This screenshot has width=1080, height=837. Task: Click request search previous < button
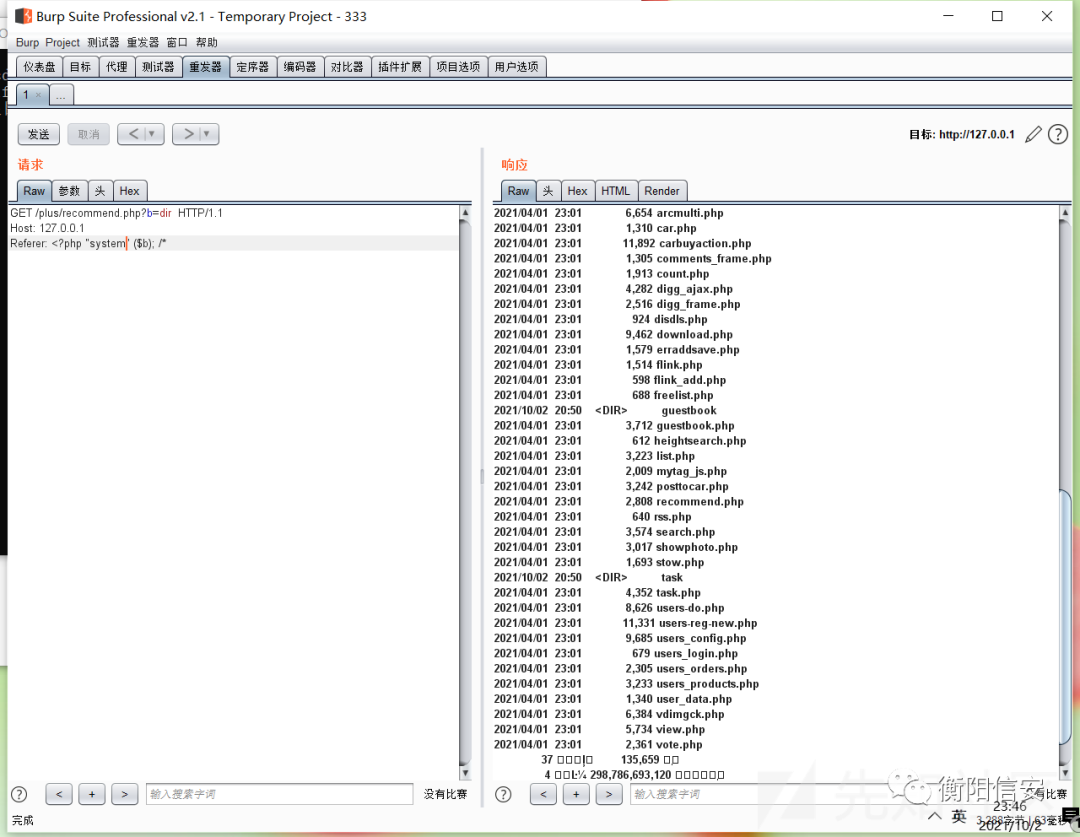click(x=59, y=794)
